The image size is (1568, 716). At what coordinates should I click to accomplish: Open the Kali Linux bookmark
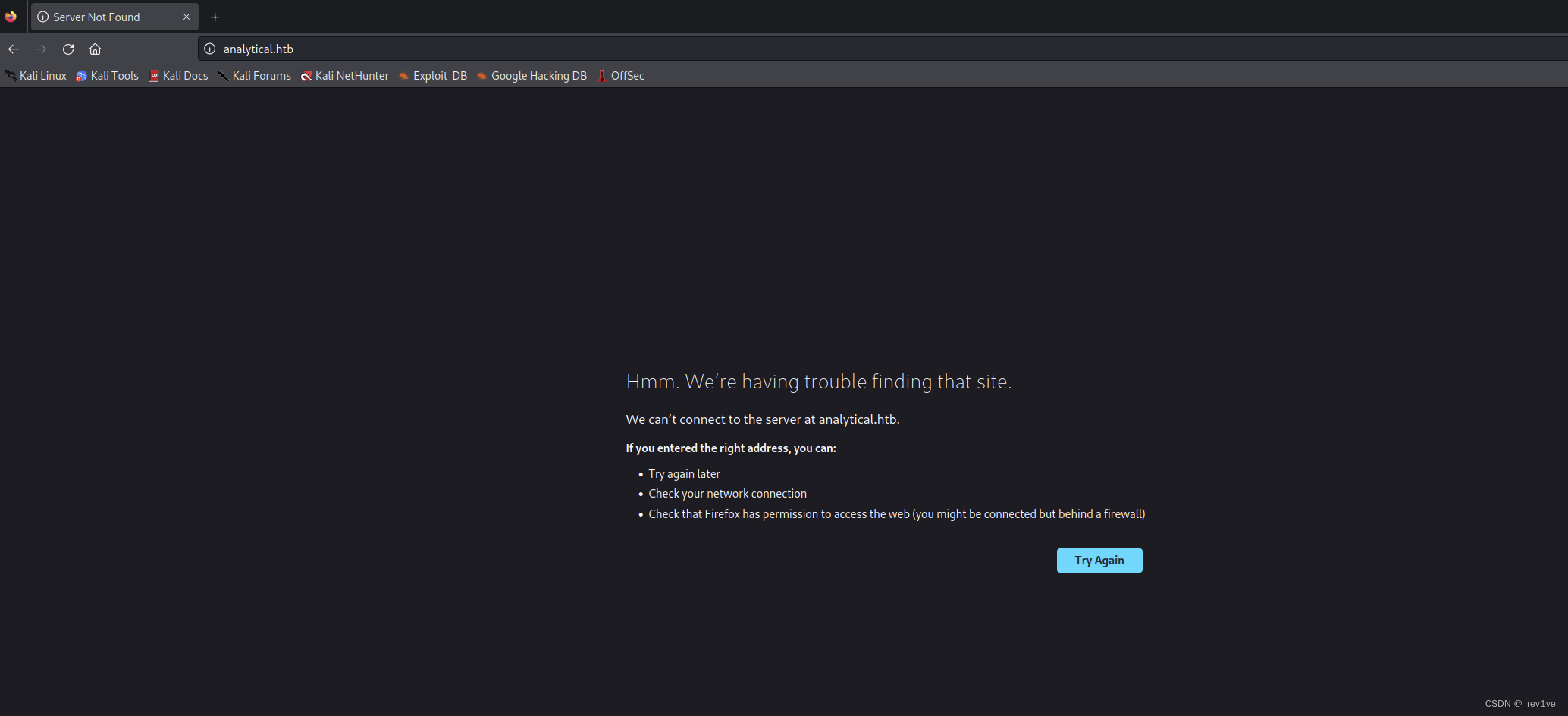click(x=36, y=76)
